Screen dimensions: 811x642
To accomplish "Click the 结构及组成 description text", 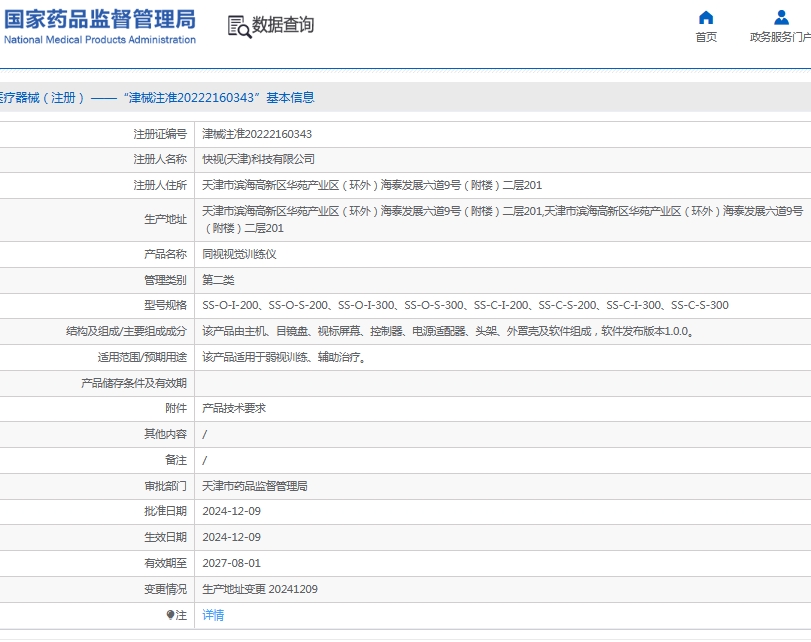I will pyautogui.click(x=448, y=331).
